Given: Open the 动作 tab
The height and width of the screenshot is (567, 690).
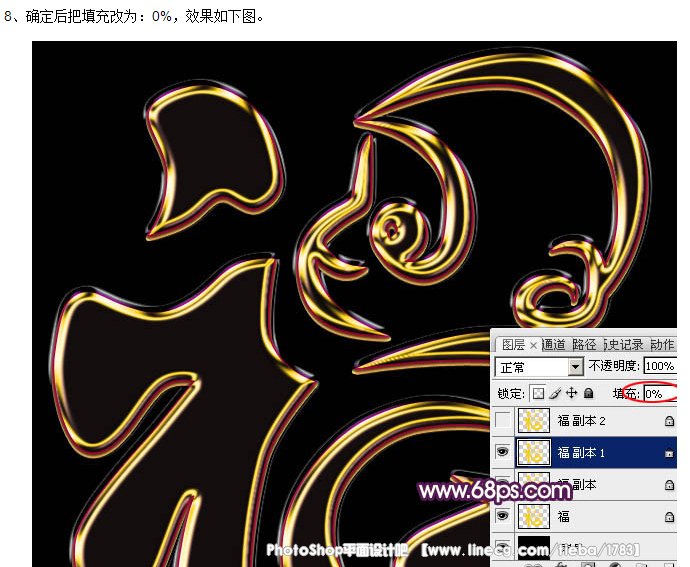Looking at the screenshot, I should pos(661,345).
